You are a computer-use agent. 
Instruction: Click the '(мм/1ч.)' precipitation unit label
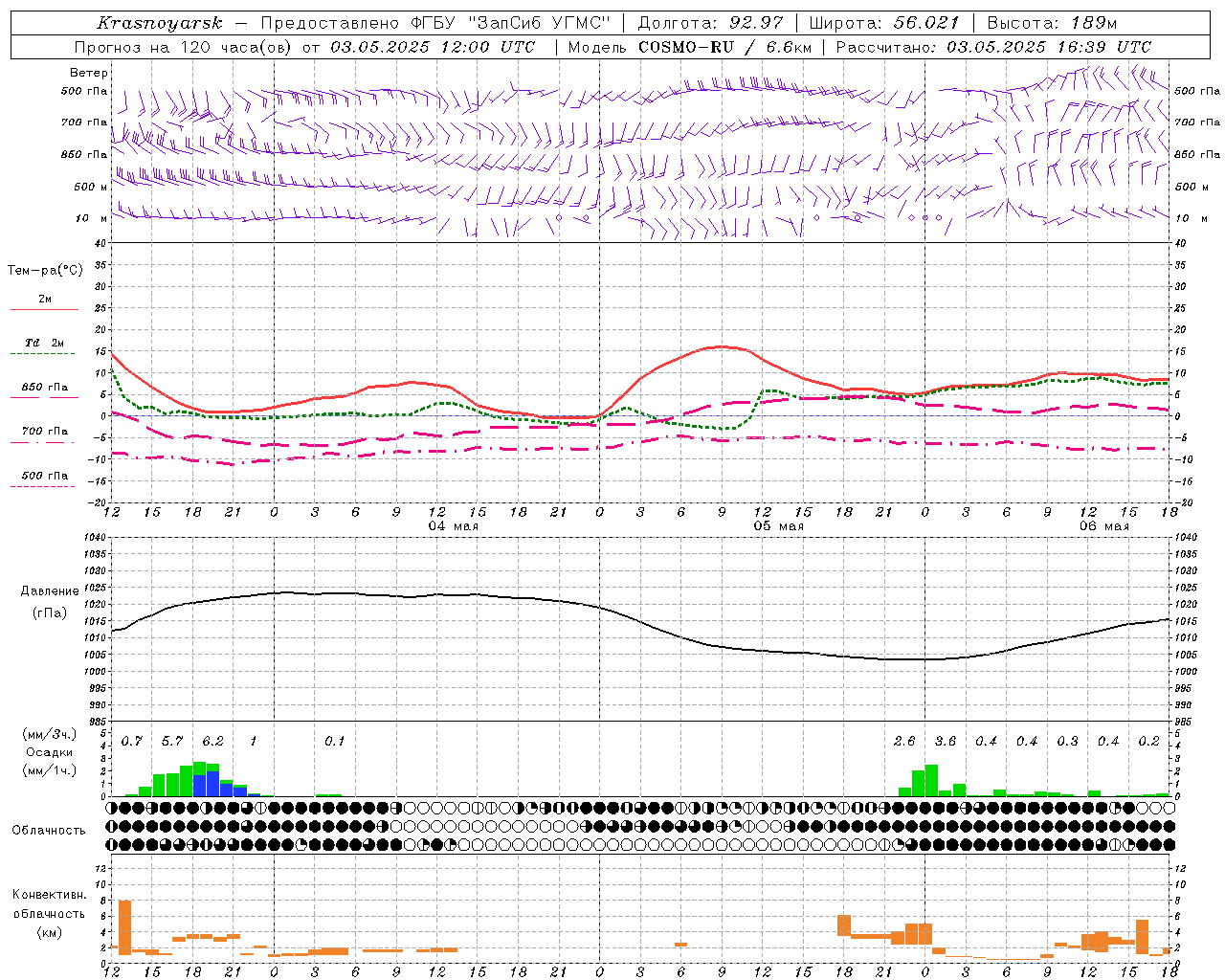(50, 770)
